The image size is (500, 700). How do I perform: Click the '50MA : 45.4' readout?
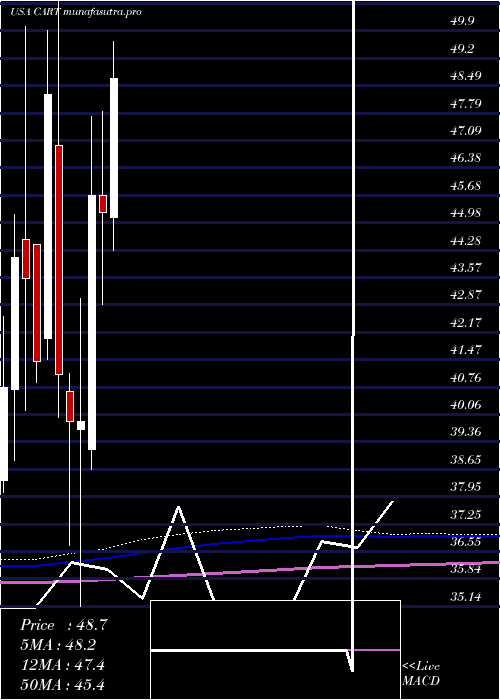point(62,684)
